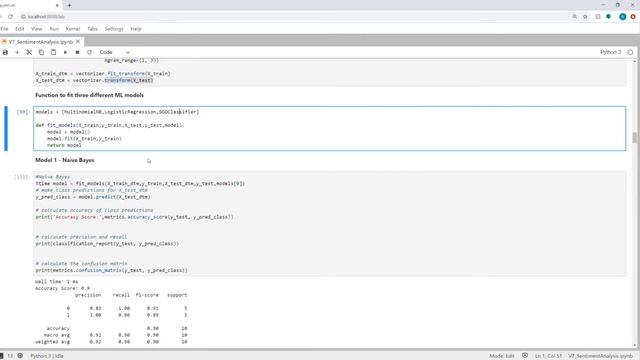Open the File menu
This screenshot has width=640, height=360.
4,29
